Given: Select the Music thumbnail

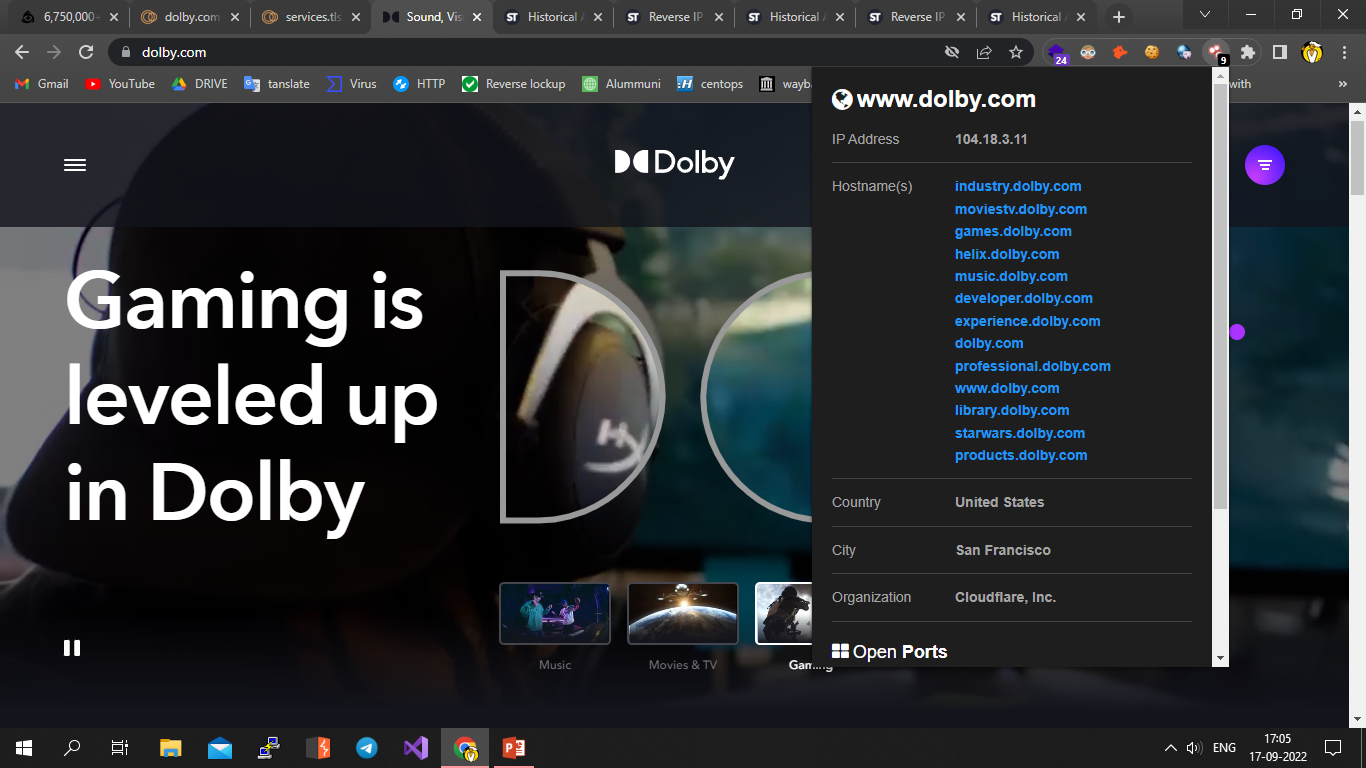Looking at the screenshot, I should [x=555, y=614].
